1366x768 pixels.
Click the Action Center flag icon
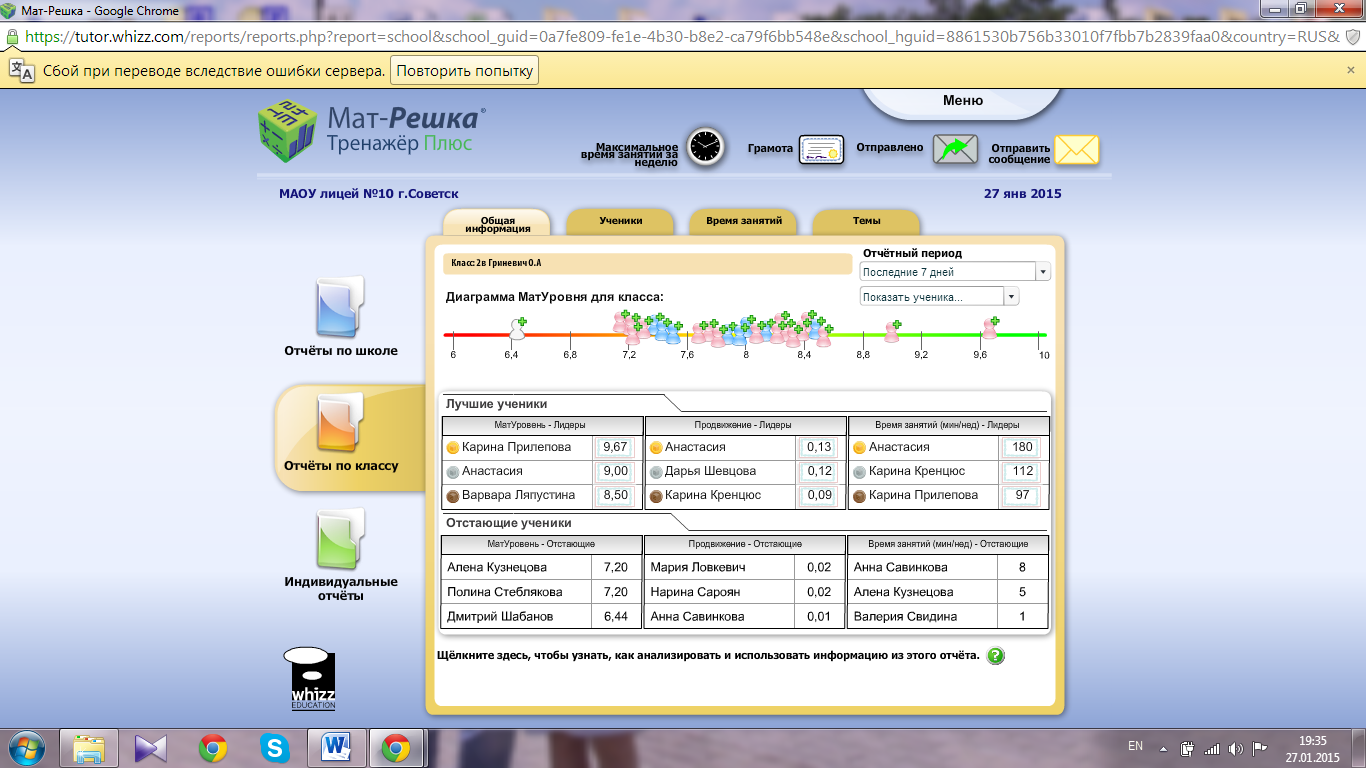(1260, 748)
